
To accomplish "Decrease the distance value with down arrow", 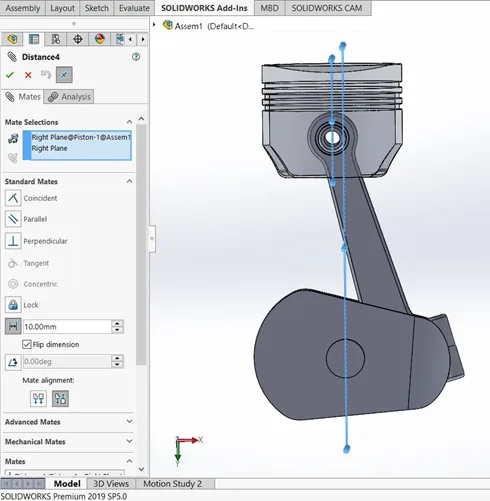I will click(117, 330).
